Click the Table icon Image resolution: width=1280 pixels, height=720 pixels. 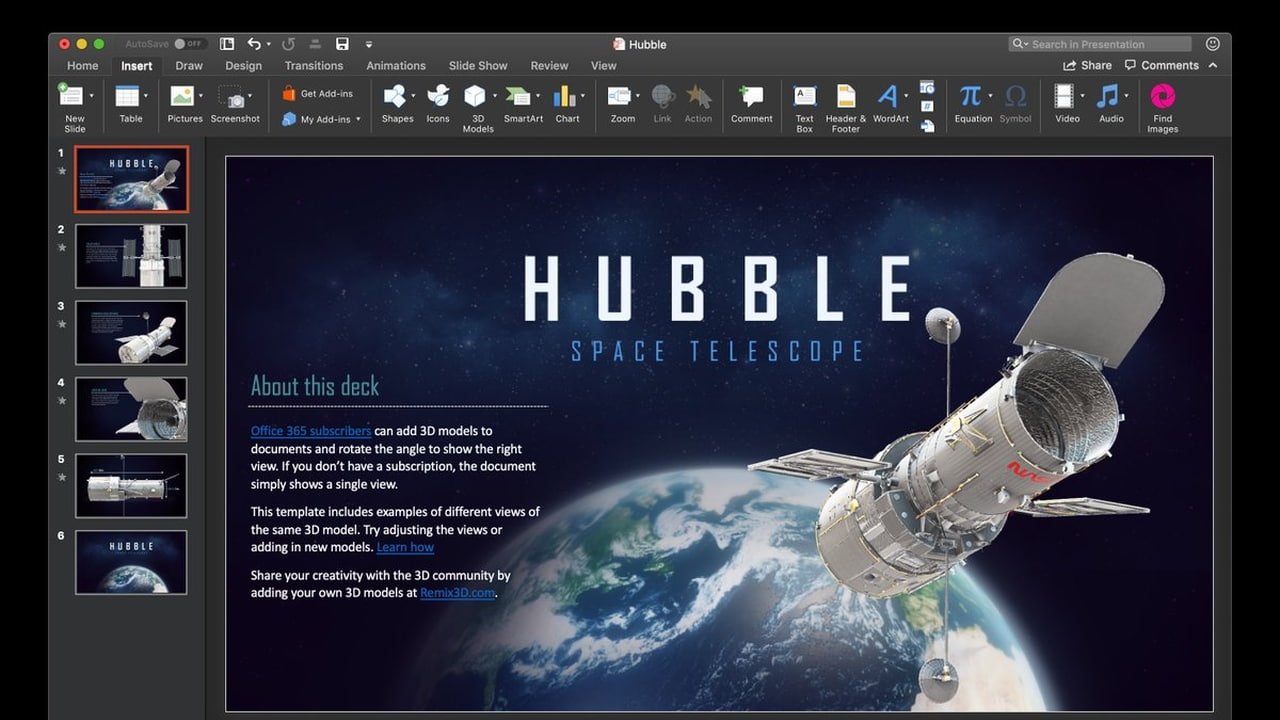click(x=127, y=96)
